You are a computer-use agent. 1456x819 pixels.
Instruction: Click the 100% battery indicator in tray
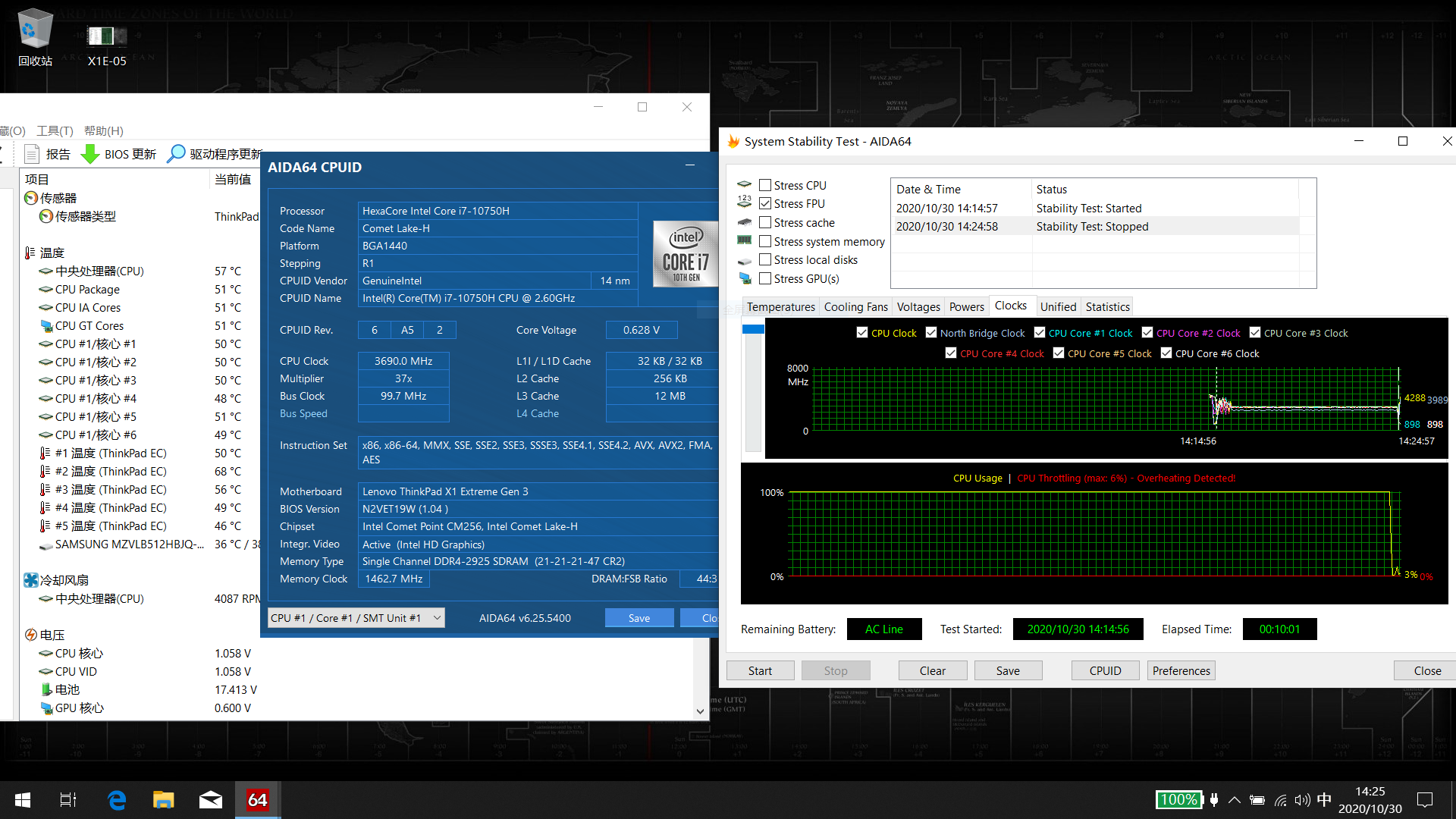pos(1178,800)
